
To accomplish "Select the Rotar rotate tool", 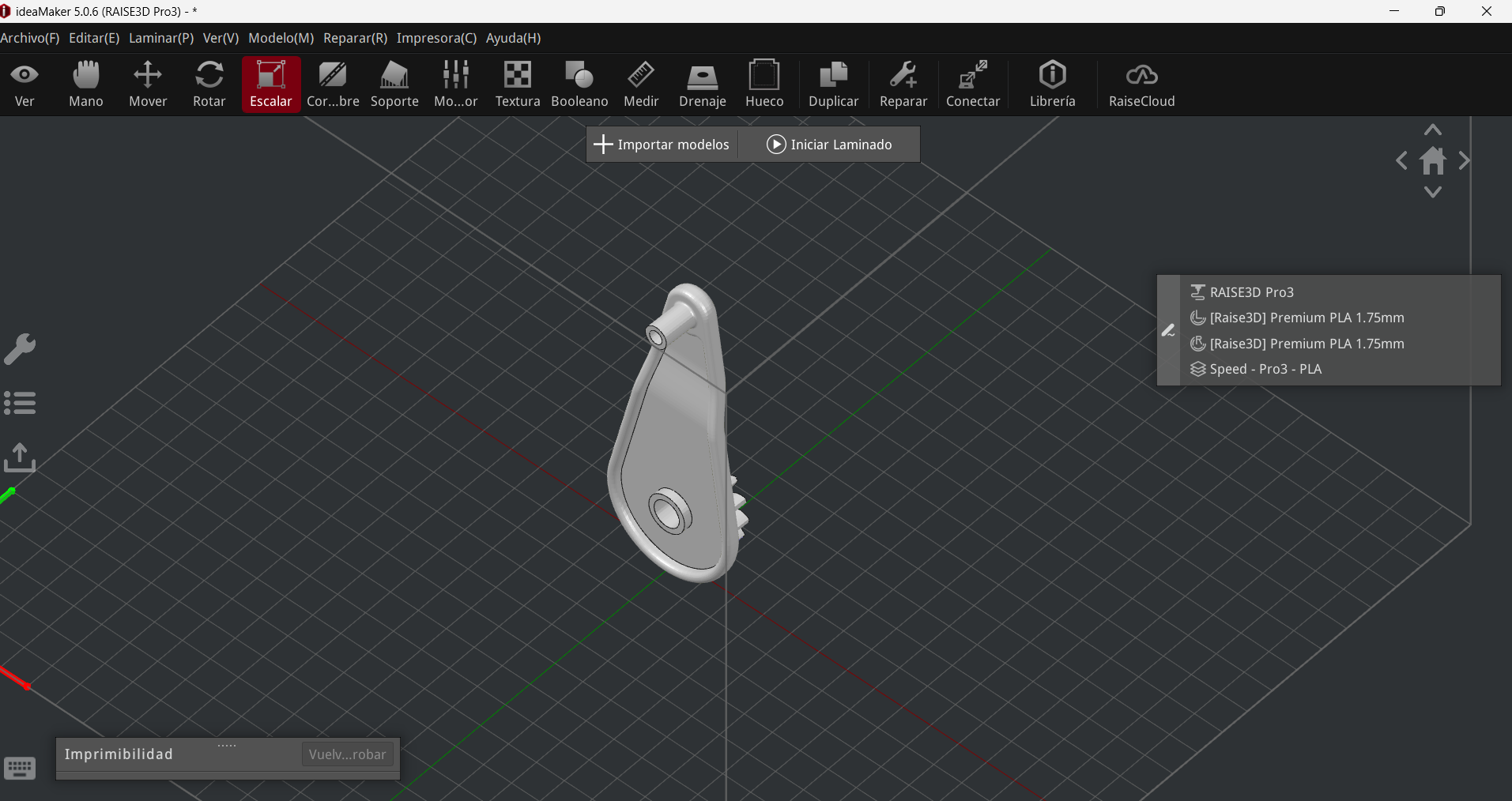I will click(209, 85).
